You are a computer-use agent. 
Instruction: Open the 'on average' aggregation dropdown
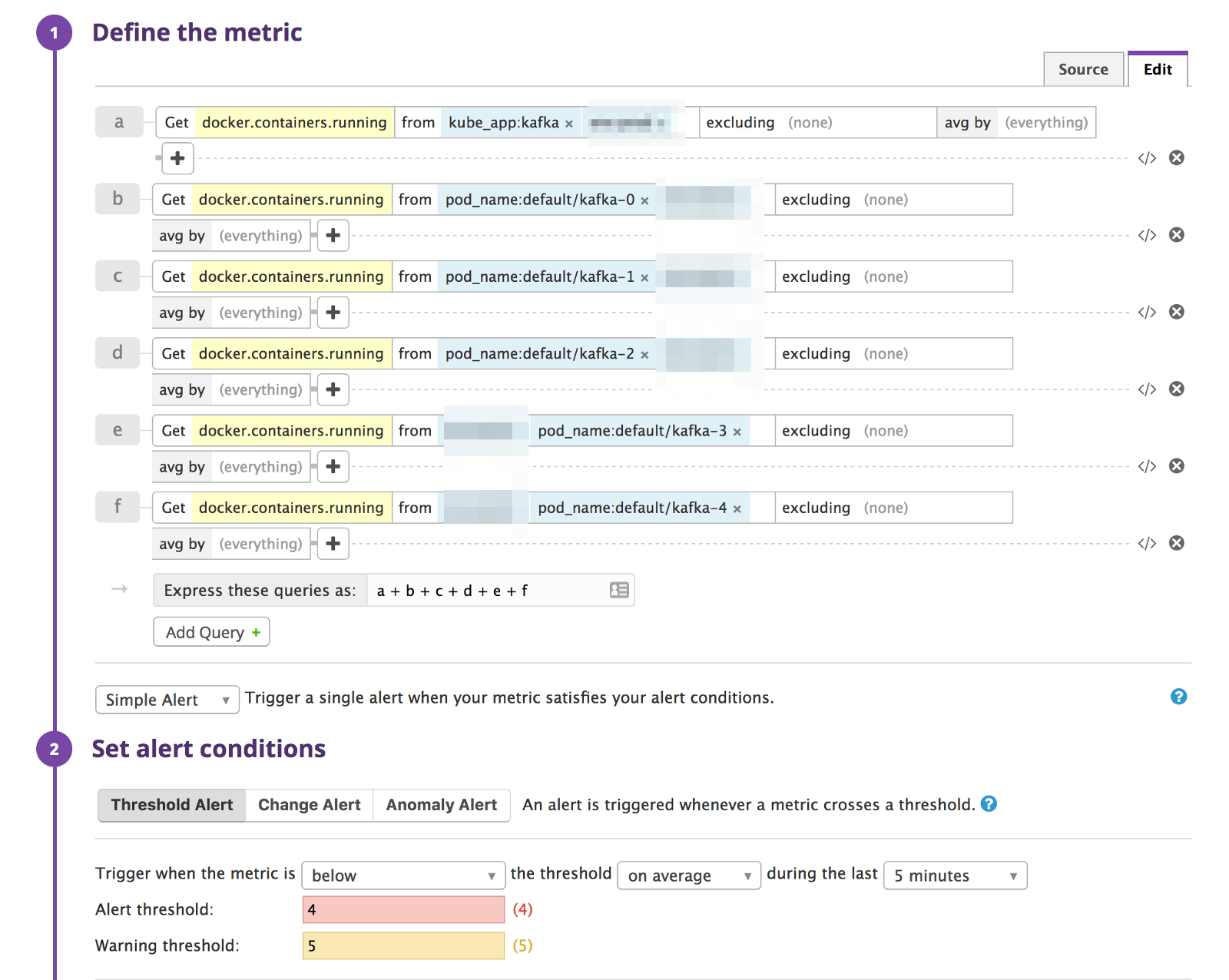688,876
